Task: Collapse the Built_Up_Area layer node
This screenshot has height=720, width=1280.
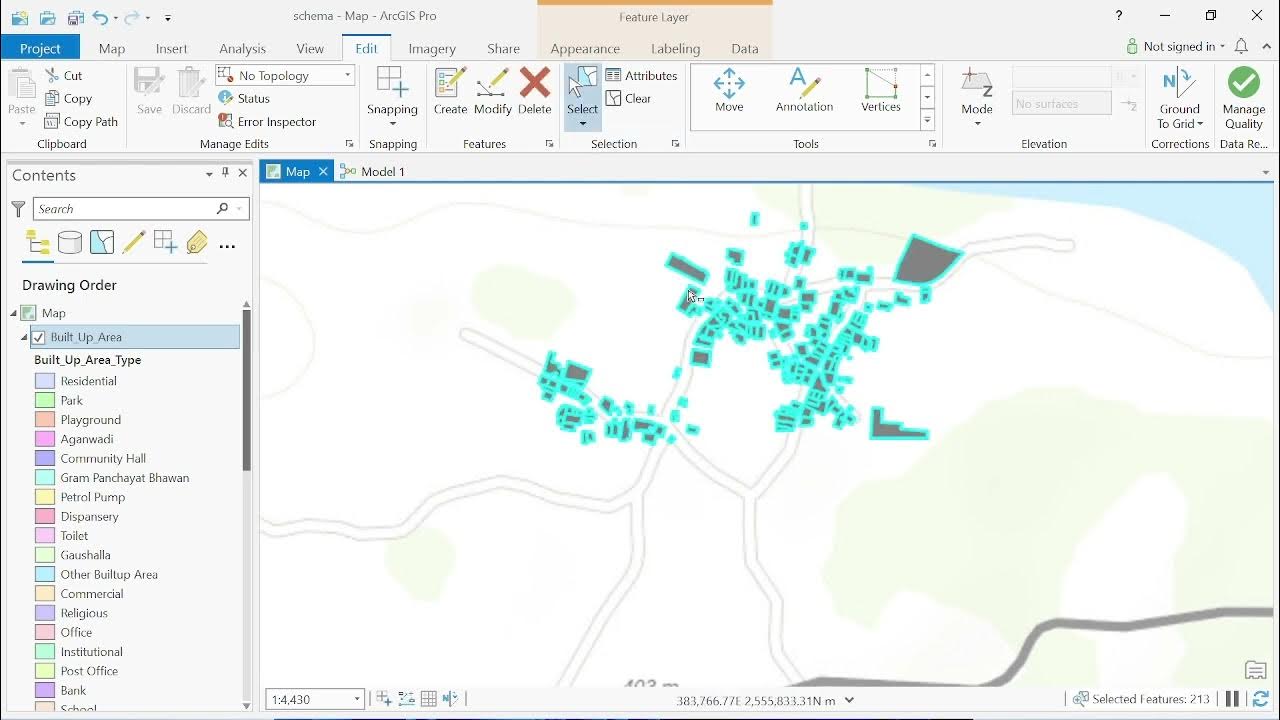Action: [x=24, y=337]
